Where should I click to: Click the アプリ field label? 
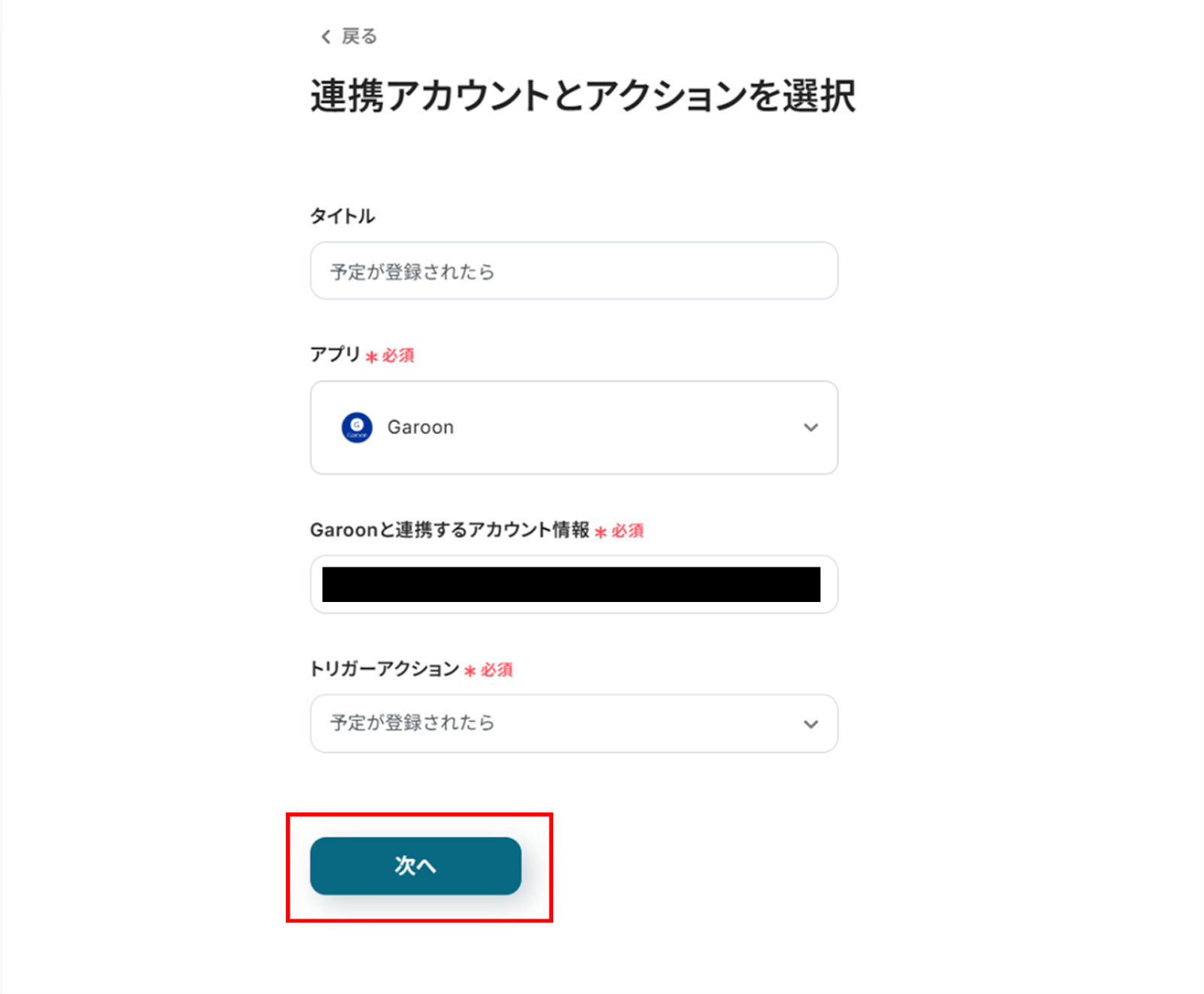click(335, 354)
